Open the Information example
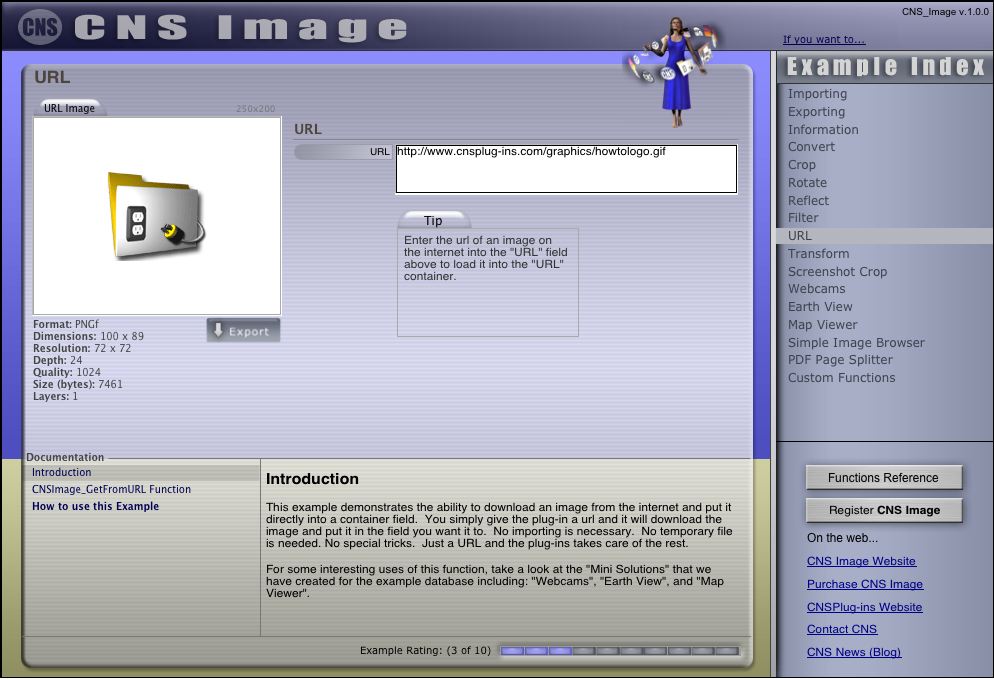The image size is (994, 679). [x=823, y=129]
